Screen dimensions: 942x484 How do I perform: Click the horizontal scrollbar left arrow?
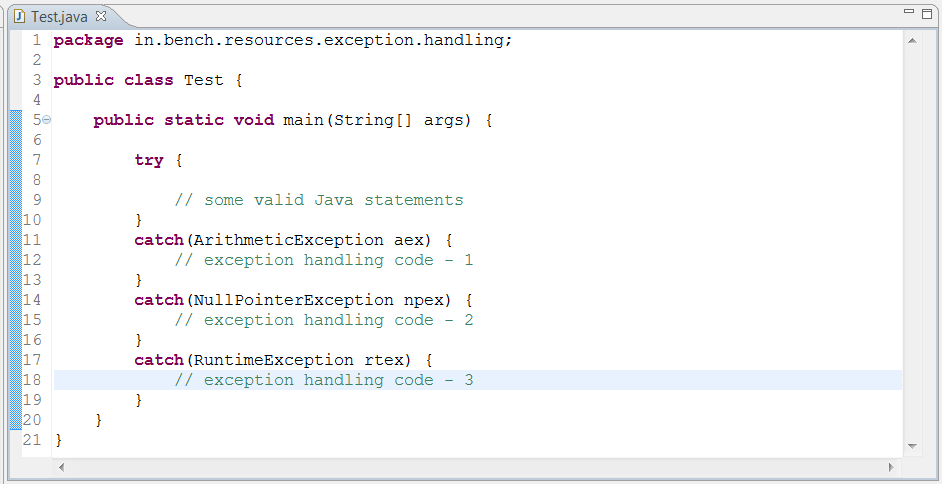pos(61,467)
